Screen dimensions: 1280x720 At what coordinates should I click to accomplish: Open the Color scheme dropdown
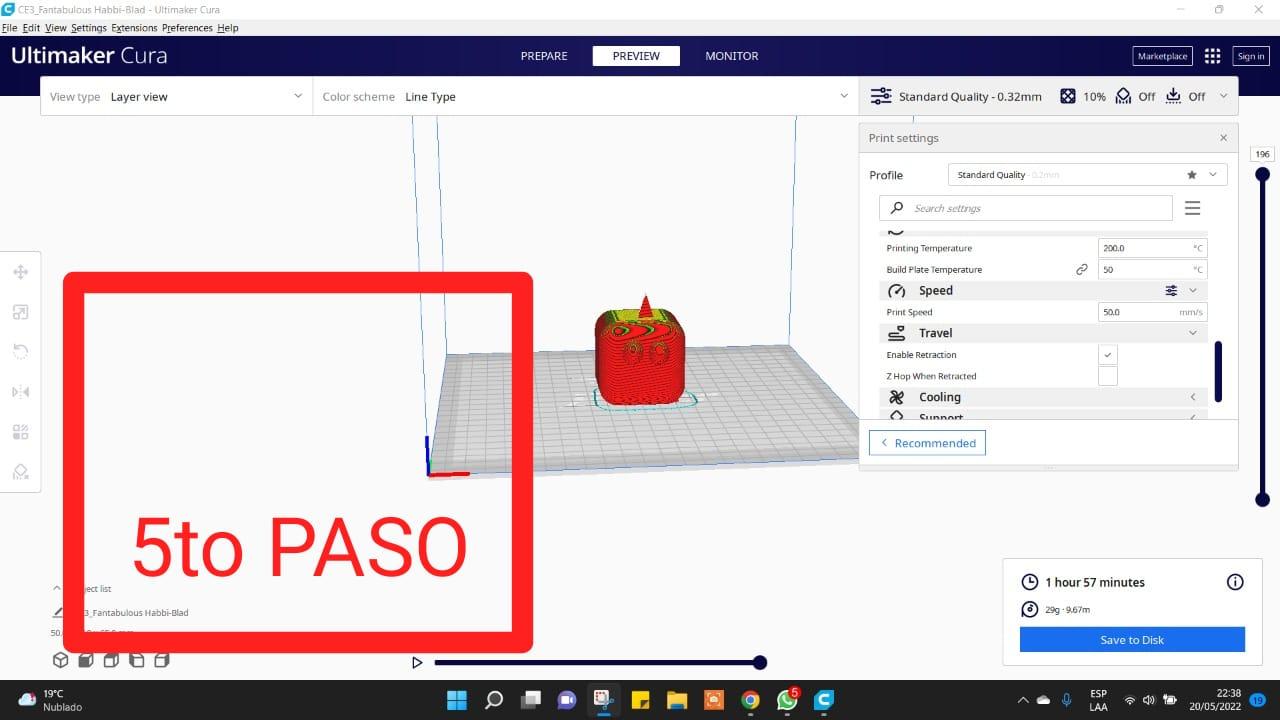[585, 97]
